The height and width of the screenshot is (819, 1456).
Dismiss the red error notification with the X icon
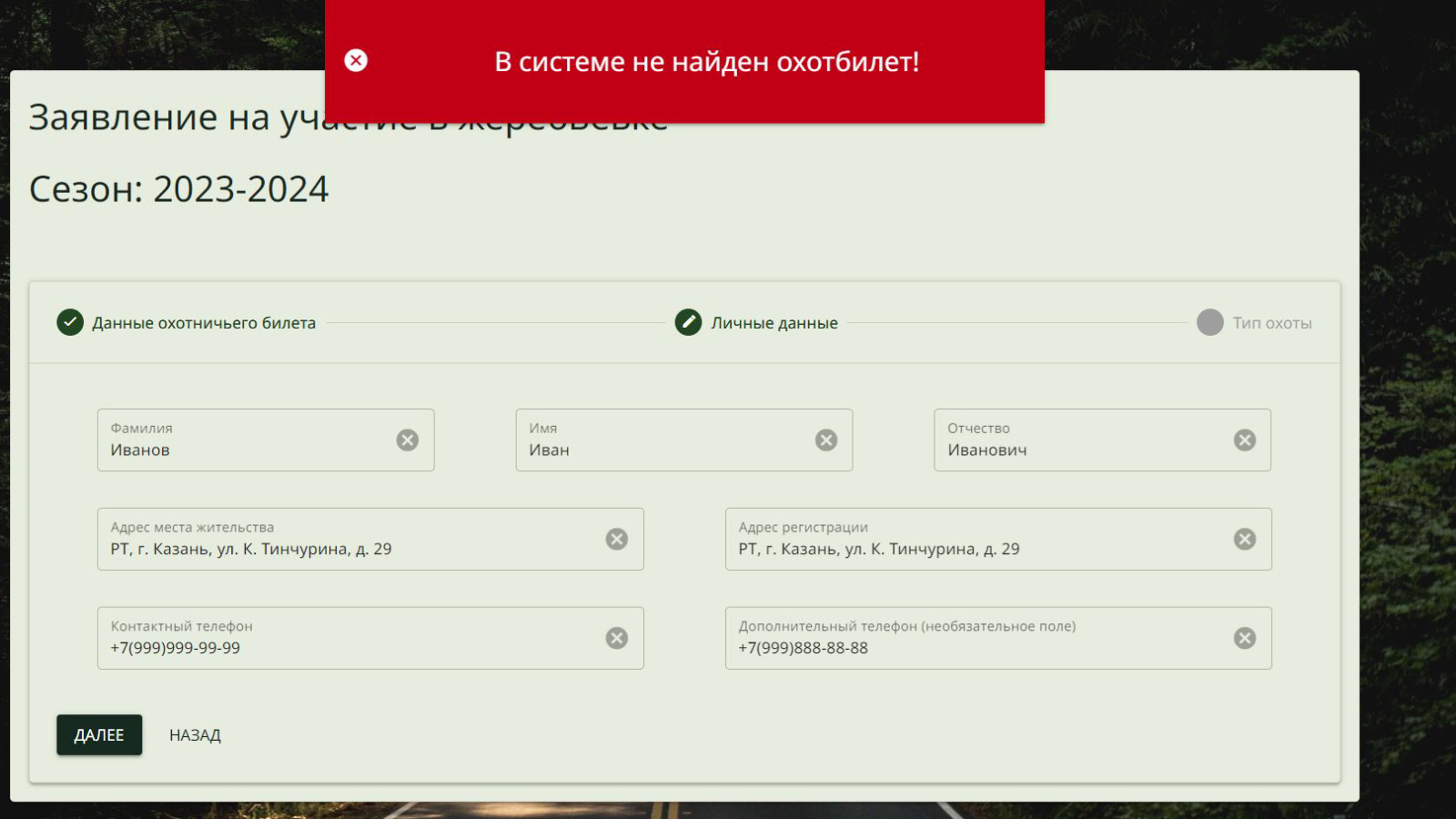click(356, 60)
